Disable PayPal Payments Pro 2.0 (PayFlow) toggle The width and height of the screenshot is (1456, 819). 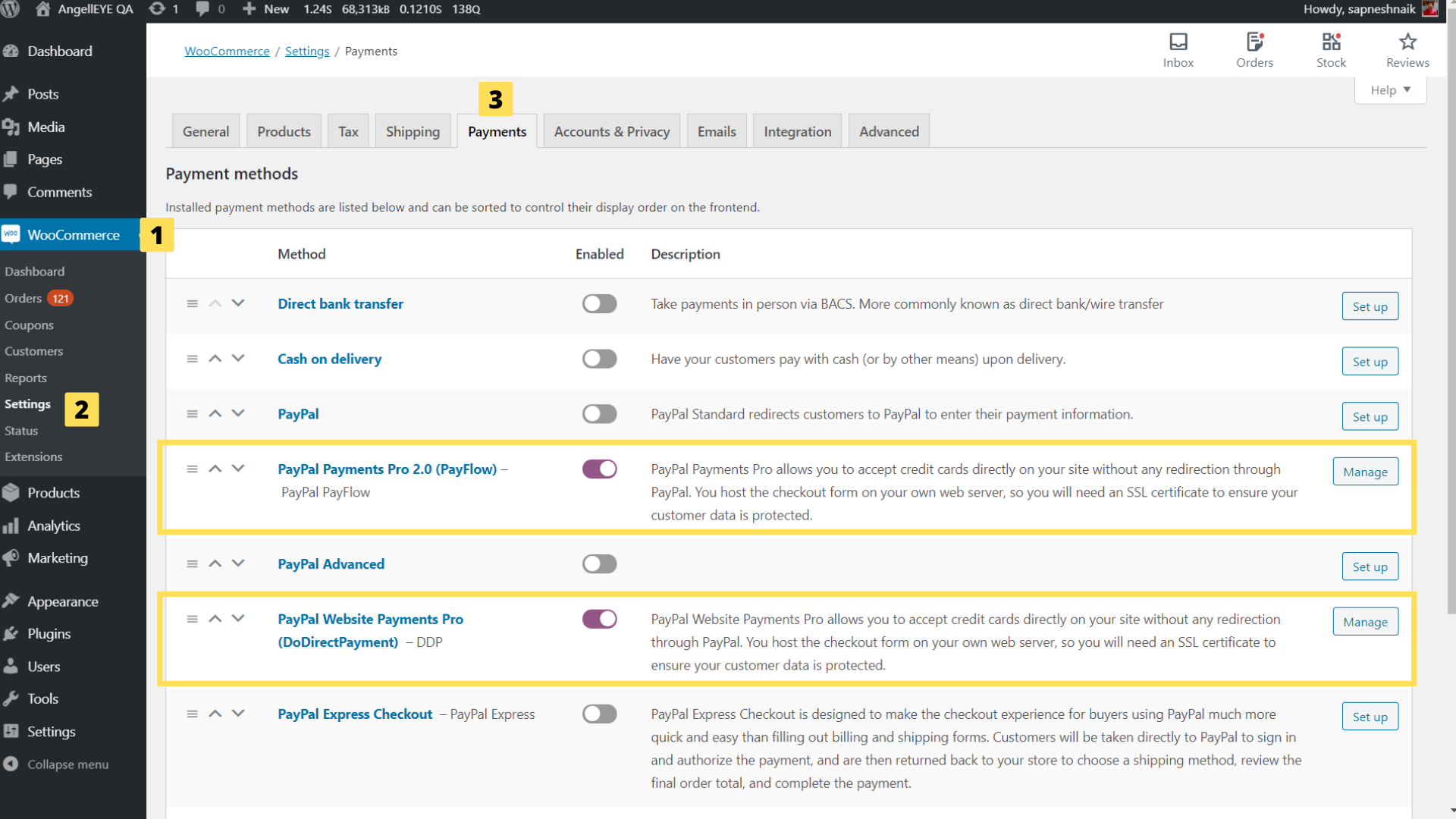599,469
